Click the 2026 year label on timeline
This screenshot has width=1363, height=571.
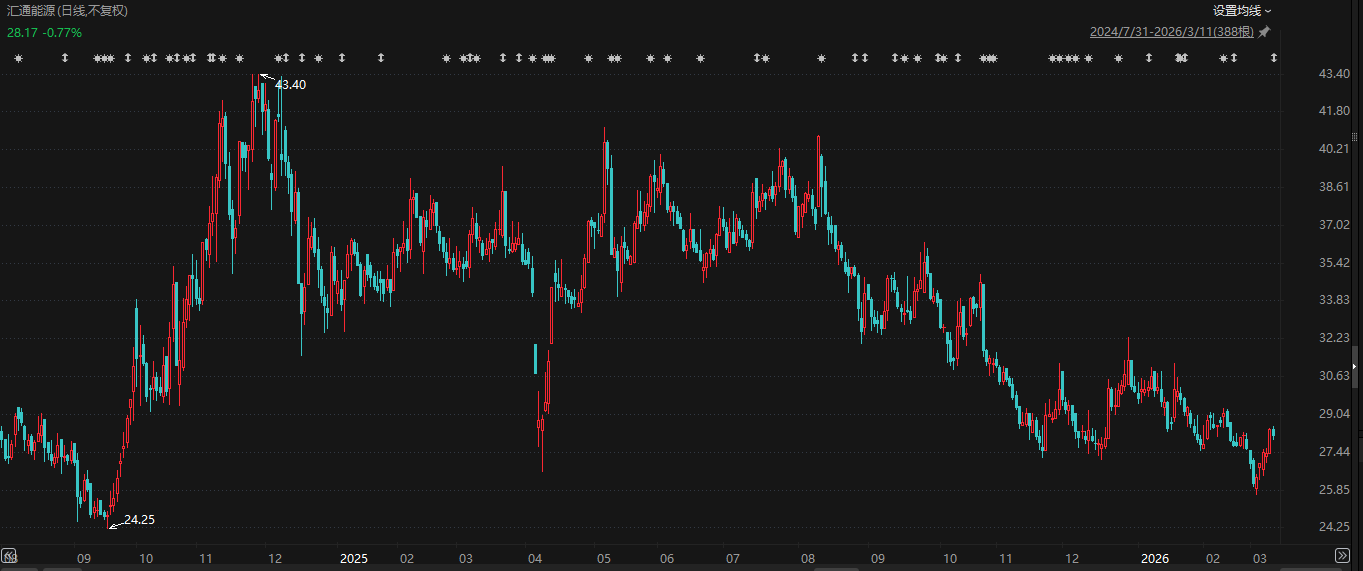[1156, 558]
